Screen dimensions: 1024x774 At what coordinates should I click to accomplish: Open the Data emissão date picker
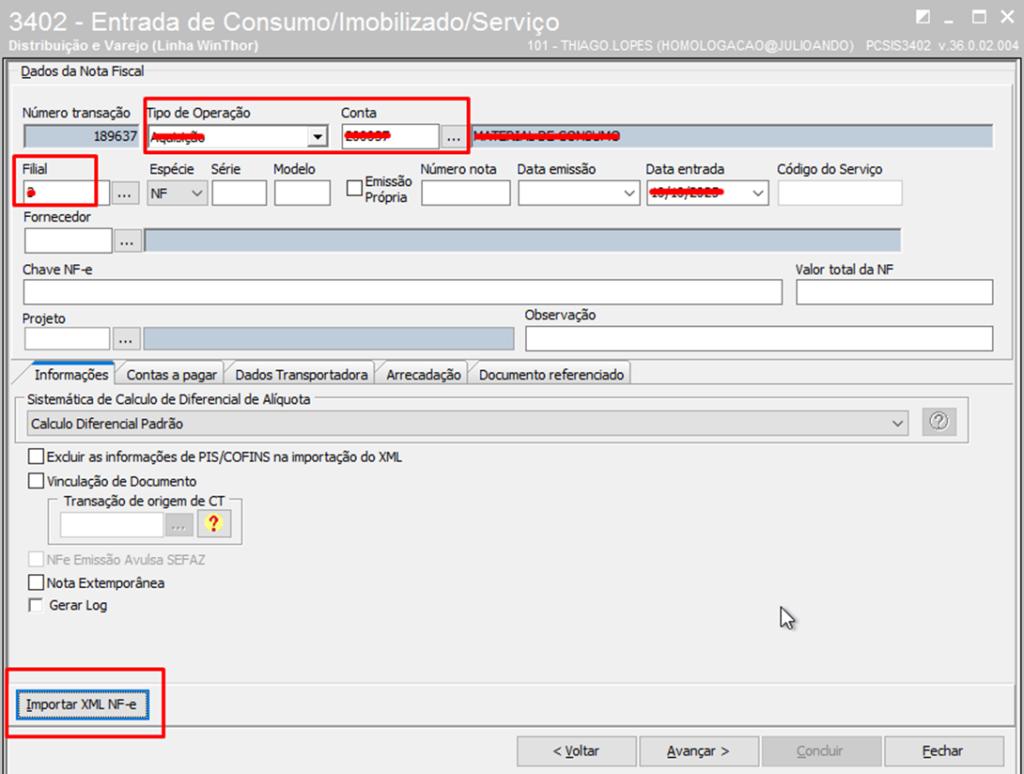(629, 193)
